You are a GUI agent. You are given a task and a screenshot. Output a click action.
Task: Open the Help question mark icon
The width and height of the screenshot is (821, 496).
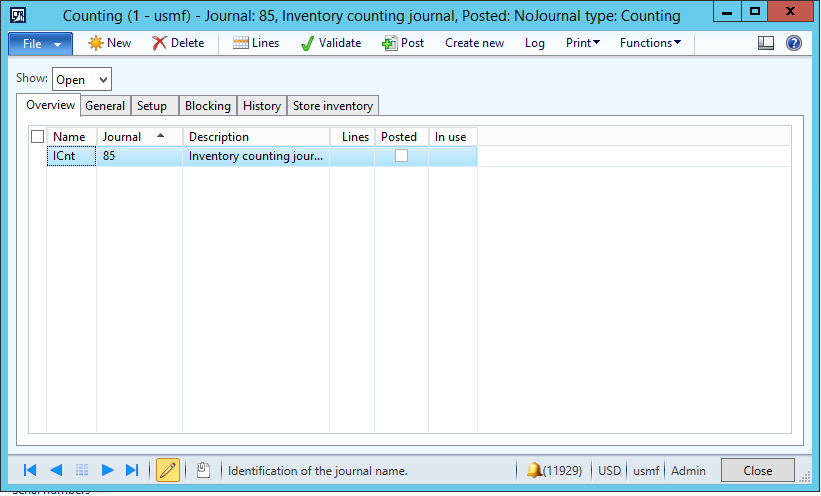[794, 43]
